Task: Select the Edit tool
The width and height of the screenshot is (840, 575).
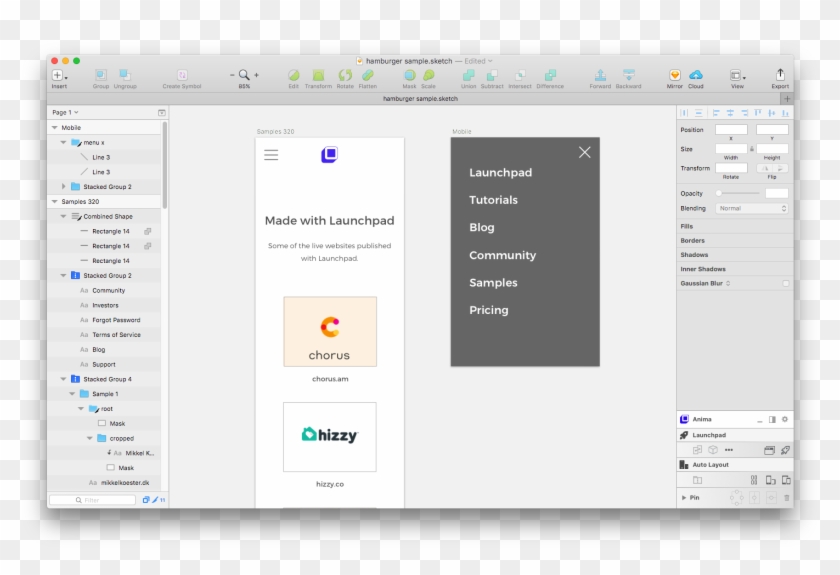Action: tap(294, 75)
